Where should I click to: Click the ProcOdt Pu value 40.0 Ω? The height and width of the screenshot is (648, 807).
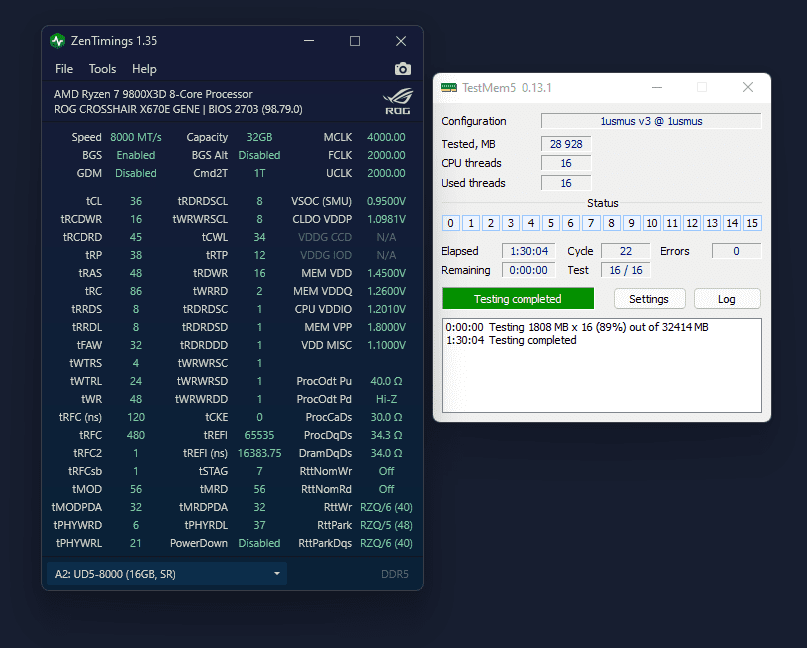[x=386, y=381]
